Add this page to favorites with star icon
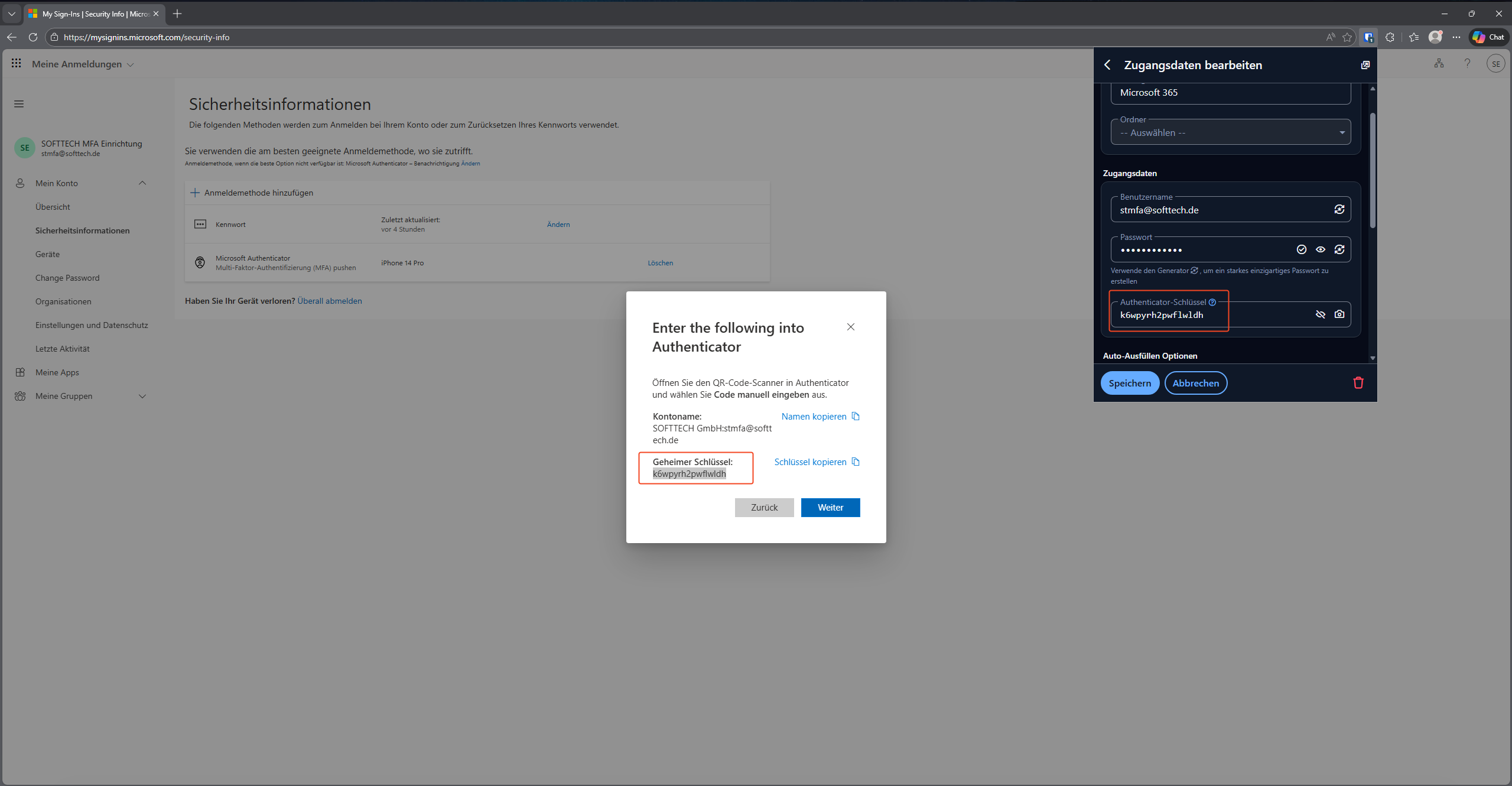The width and height of the screenshot is (1512, 786). point(1347,37)
